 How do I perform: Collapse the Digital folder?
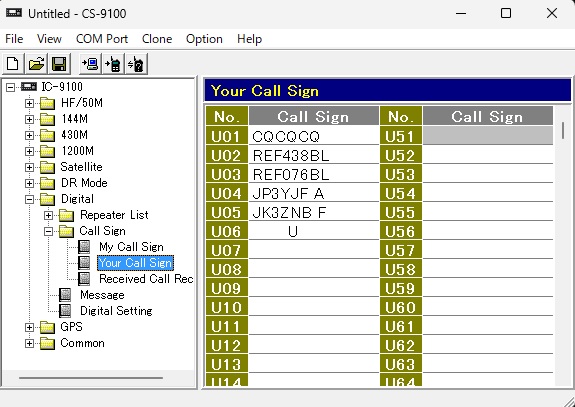[x=29, y=199]
